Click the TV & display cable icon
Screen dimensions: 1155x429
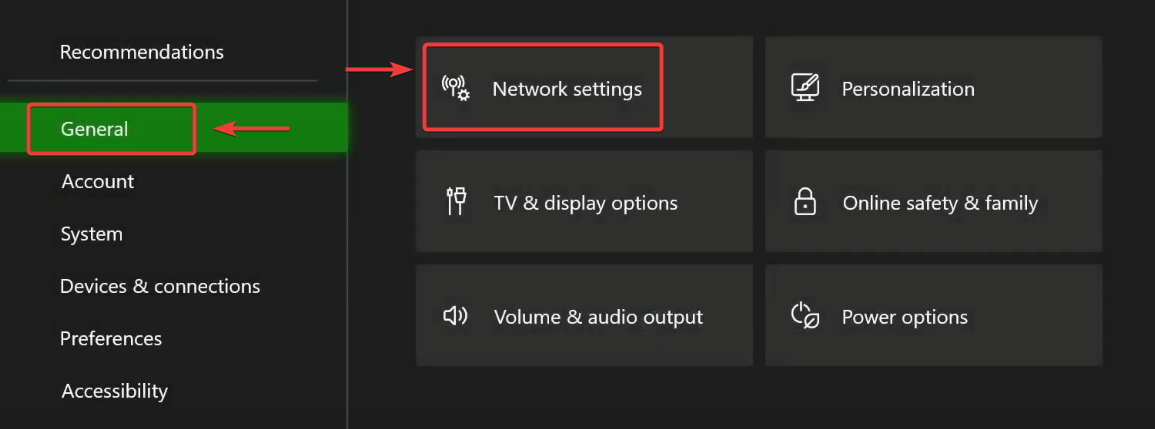(x=456, y=201)
